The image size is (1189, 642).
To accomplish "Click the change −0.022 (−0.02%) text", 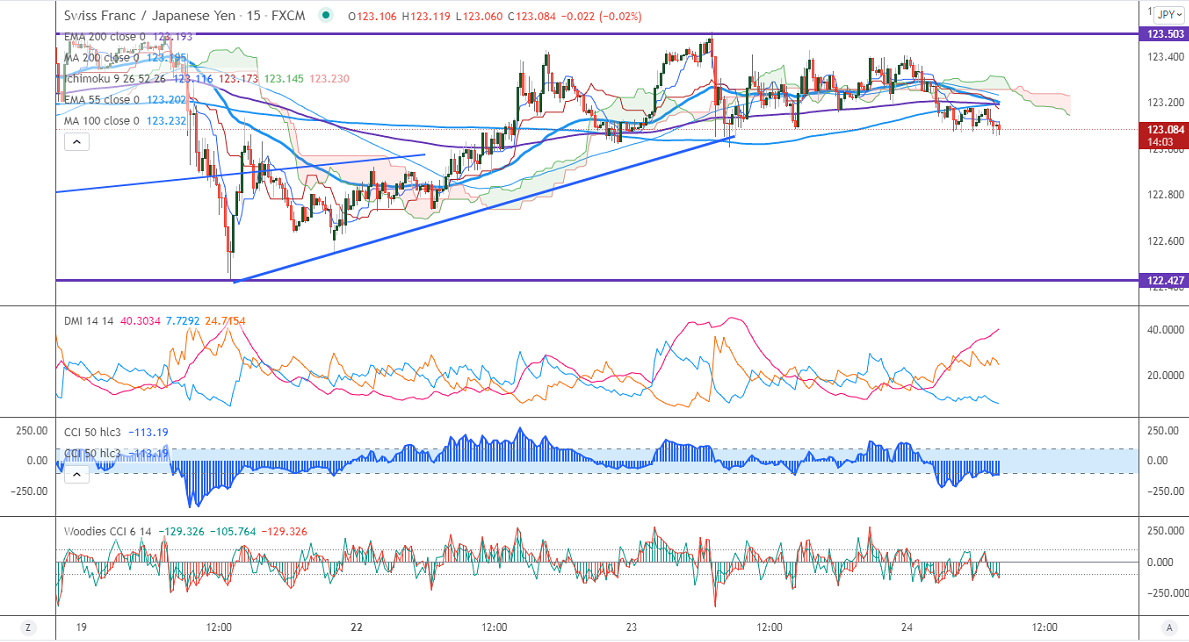I will pos(602,16).
